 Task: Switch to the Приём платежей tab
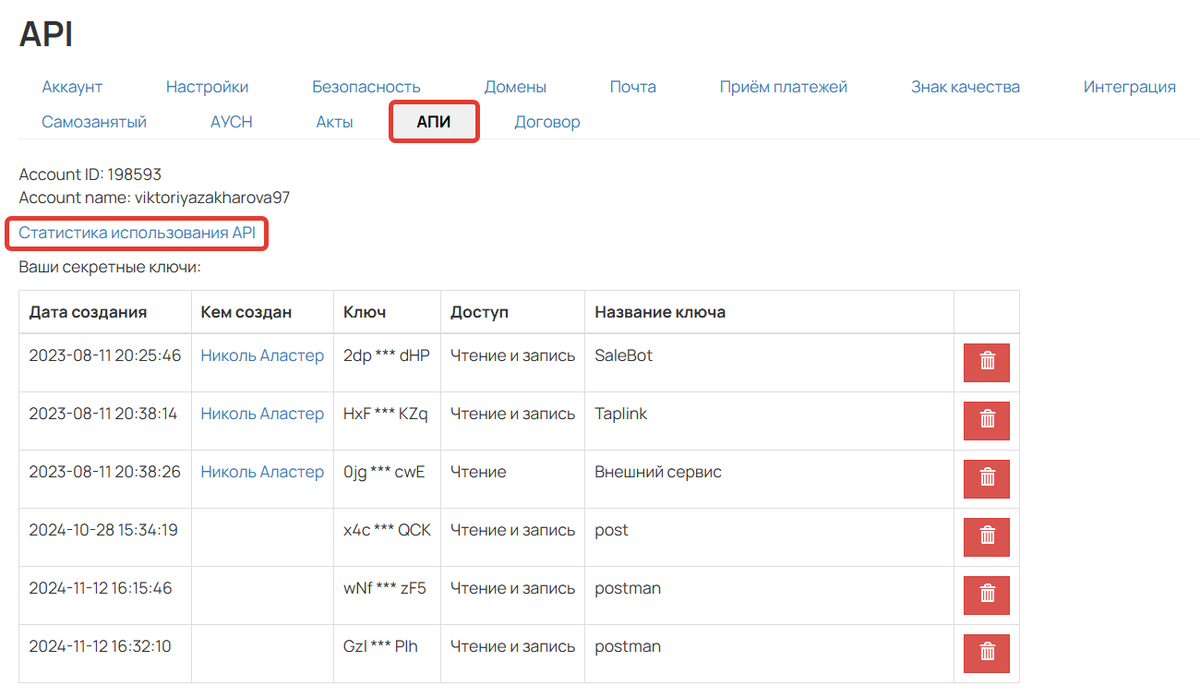click(x=783, y=87)
